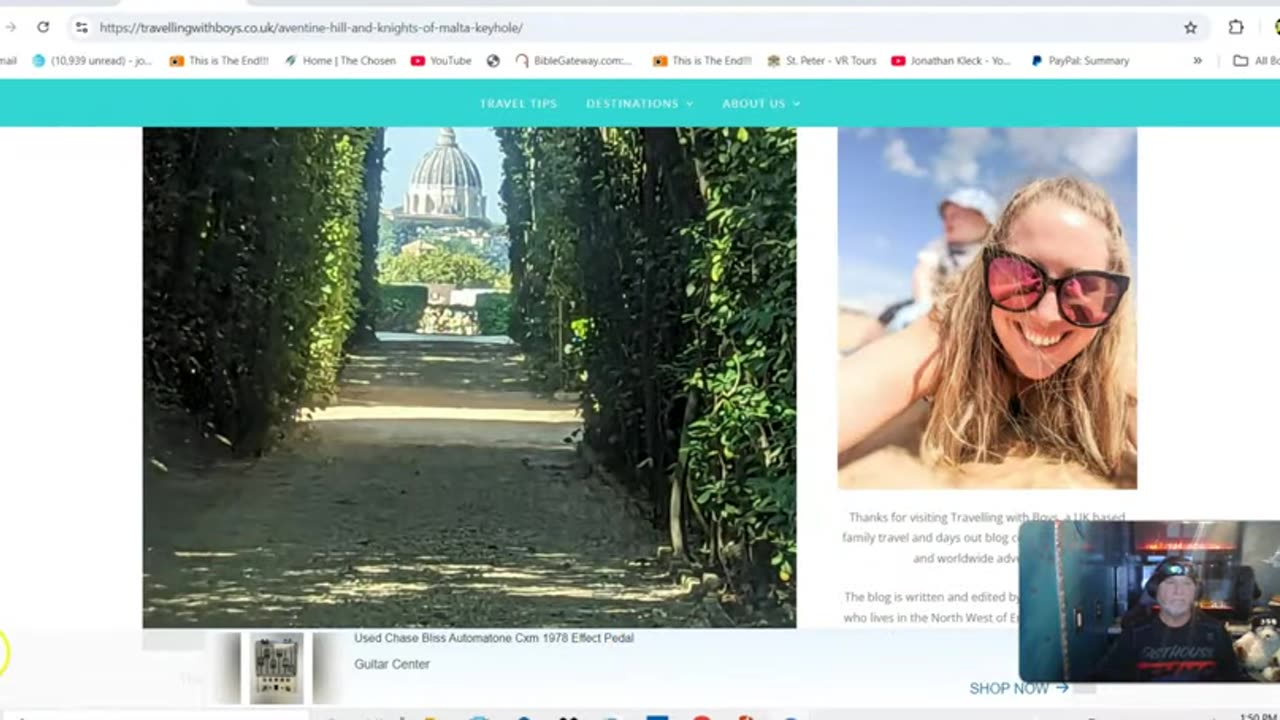Click the travellingwithboys.co.uk address bar
This screenshot has width=1280, height=720.
(x=630, y=27)
